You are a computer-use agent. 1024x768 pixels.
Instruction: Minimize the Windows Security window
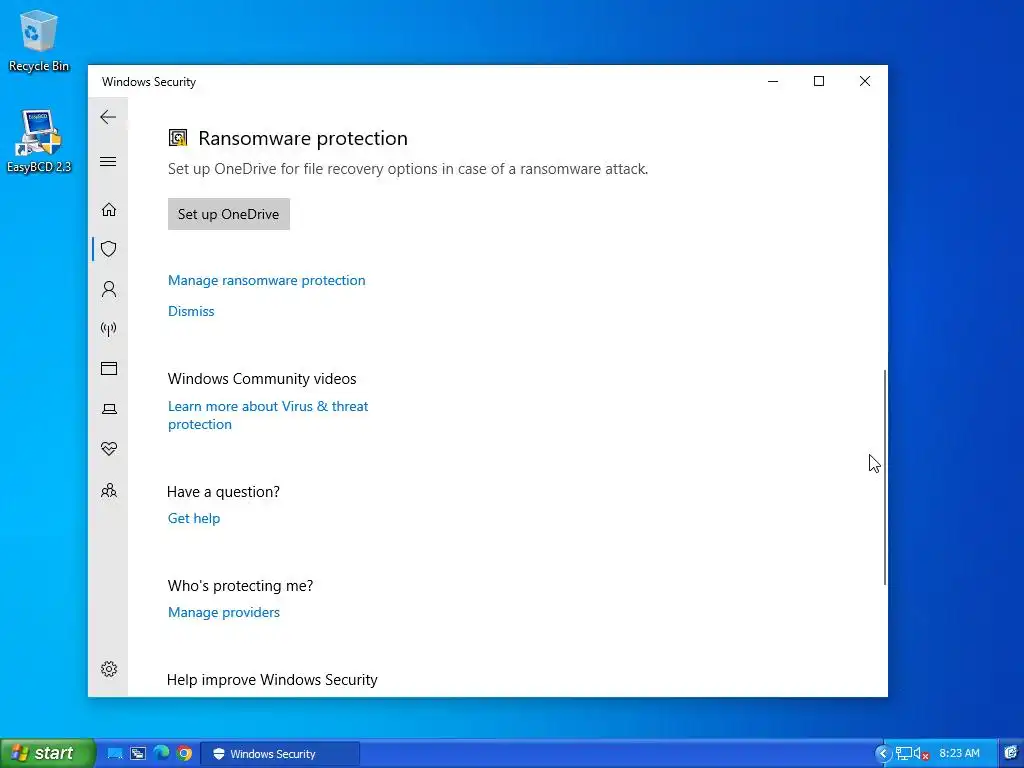click(773, 81)
